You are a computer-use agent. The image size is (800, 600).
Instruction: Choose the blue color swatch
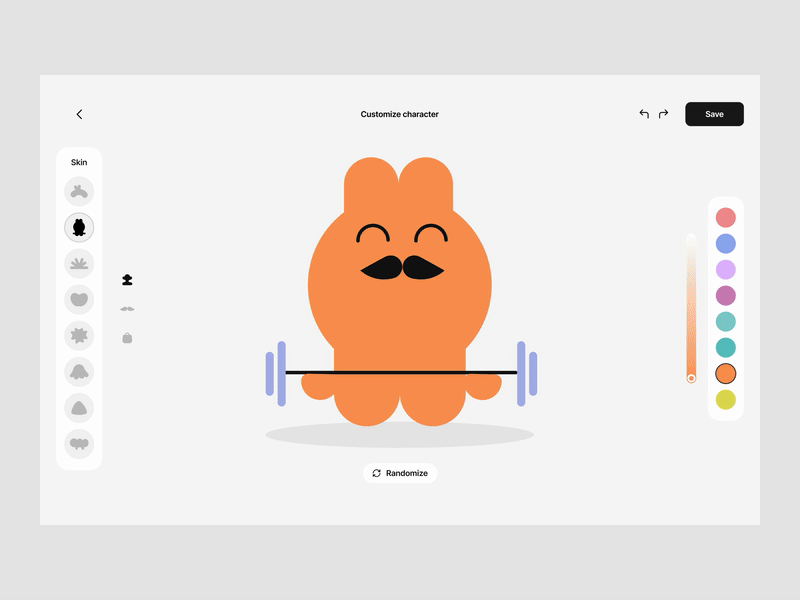tap(726, 243)
